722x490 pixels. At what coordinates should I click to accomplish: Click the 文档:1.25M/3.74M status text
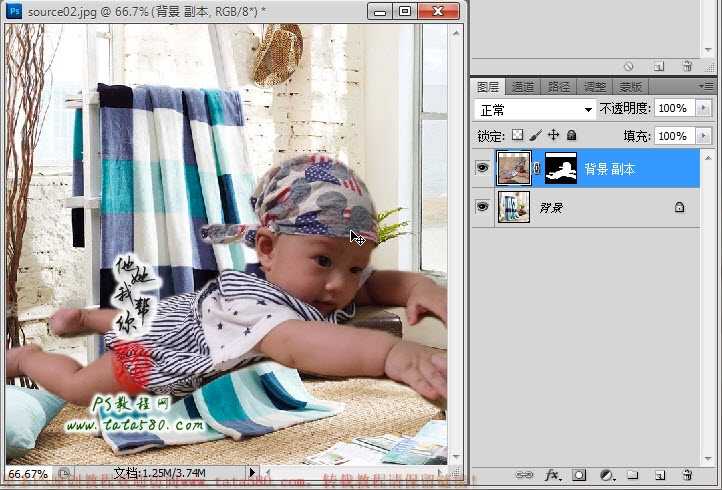(x=160, y=473)
